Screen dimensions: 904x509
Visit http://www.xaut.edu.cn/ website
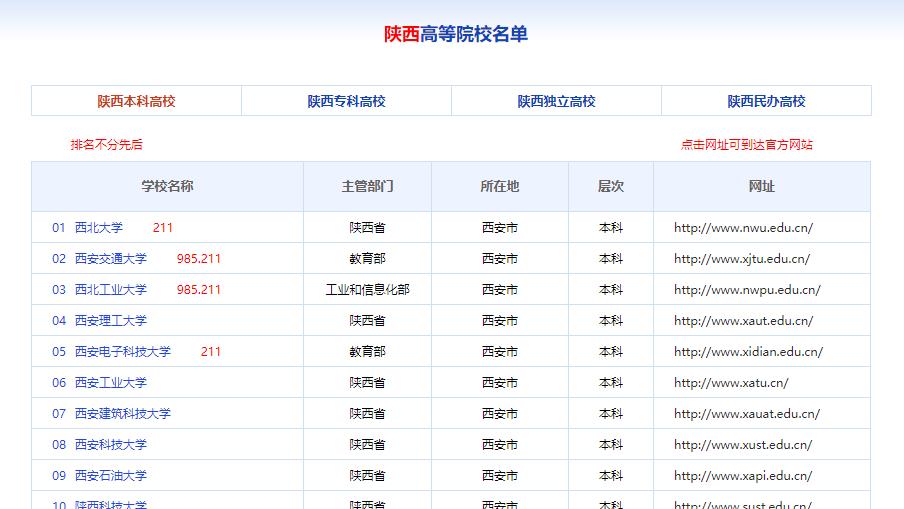pos(743,321)
